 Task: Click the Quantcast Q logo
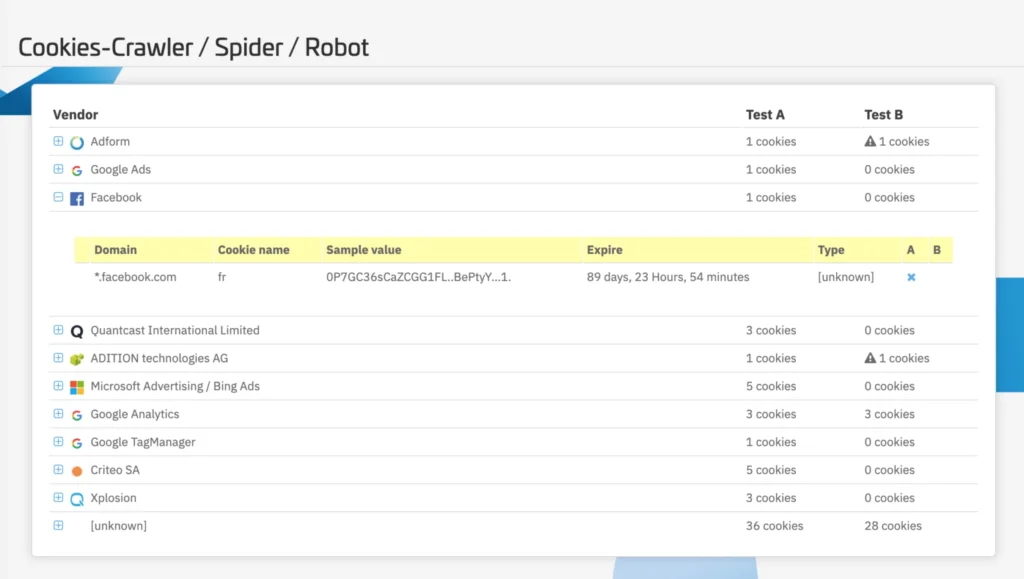click(x=77, y=332)
